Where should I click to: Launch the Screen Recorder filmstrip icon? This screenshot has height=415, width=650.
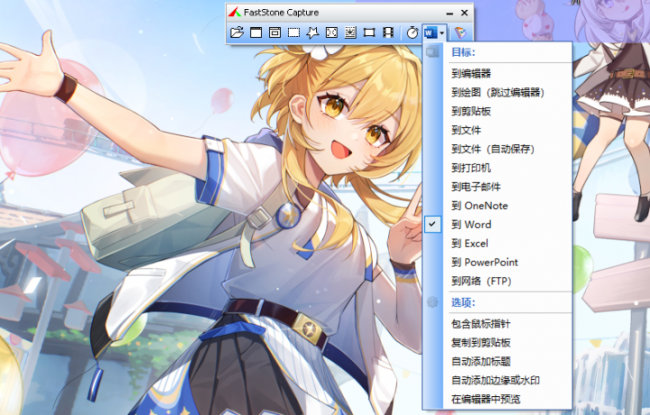click(x=388, y=32)
